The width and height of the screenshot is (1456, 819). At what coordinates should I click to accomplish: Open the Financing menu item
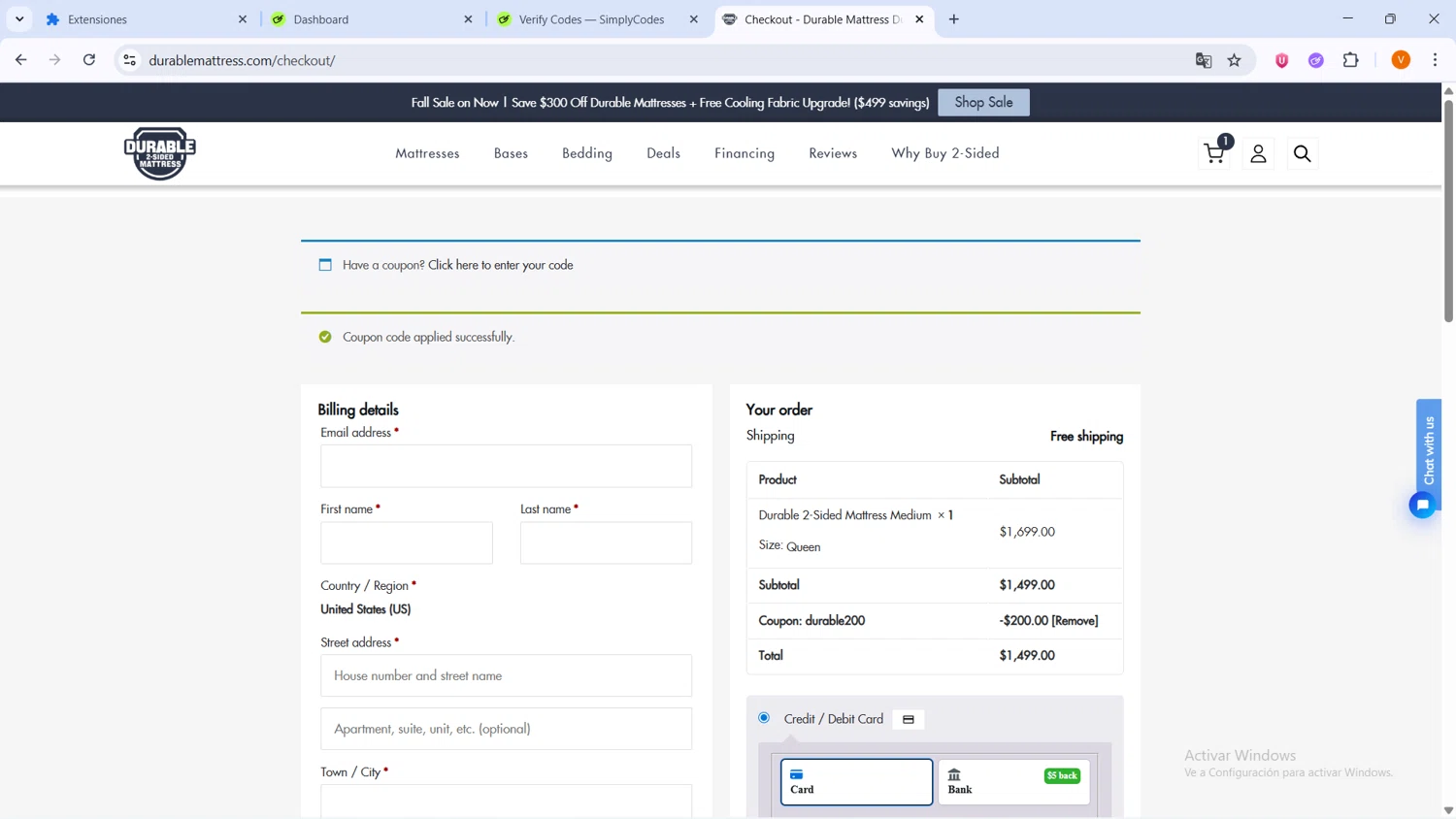coord(745,153)
